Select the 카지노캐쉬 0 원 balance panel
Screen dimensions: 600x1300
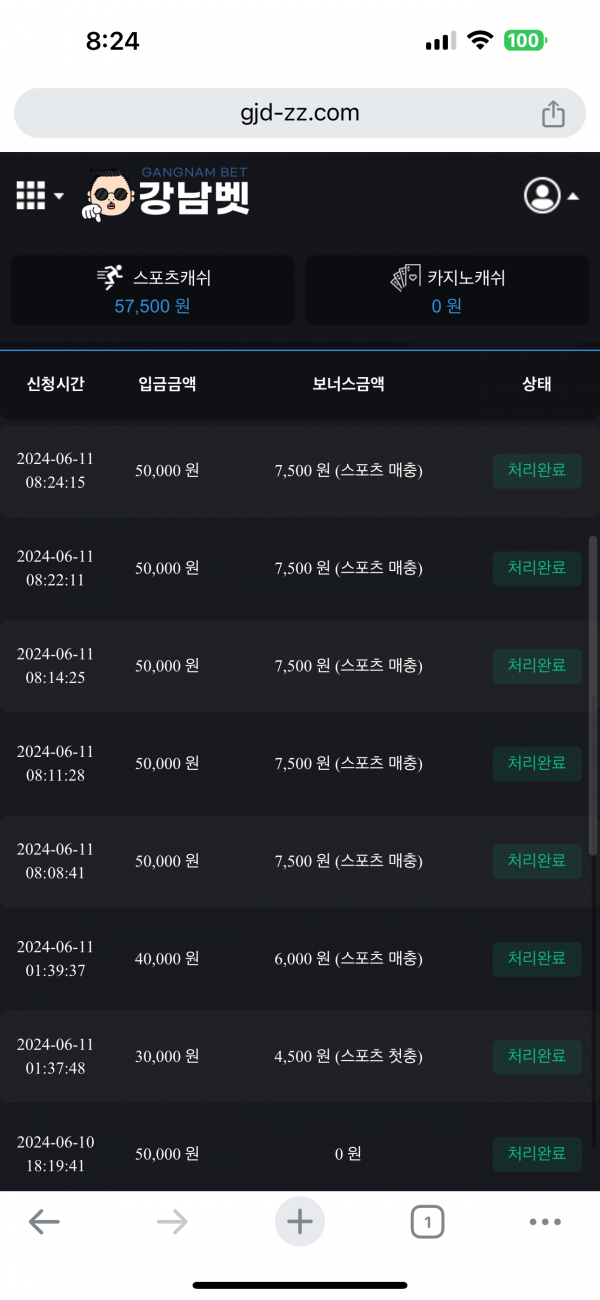446,290
